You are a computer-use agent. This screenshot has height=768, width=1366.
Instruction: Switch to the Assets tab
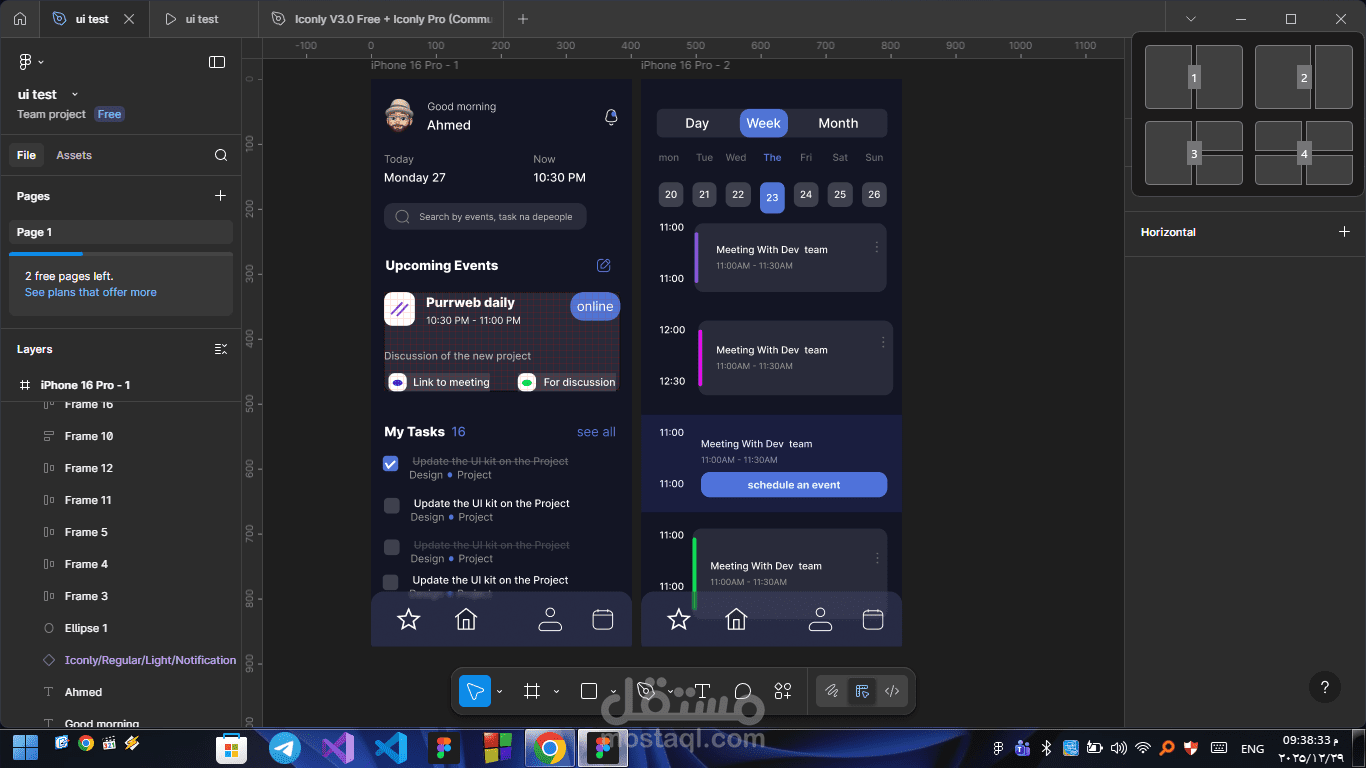(x=74, y=155)
